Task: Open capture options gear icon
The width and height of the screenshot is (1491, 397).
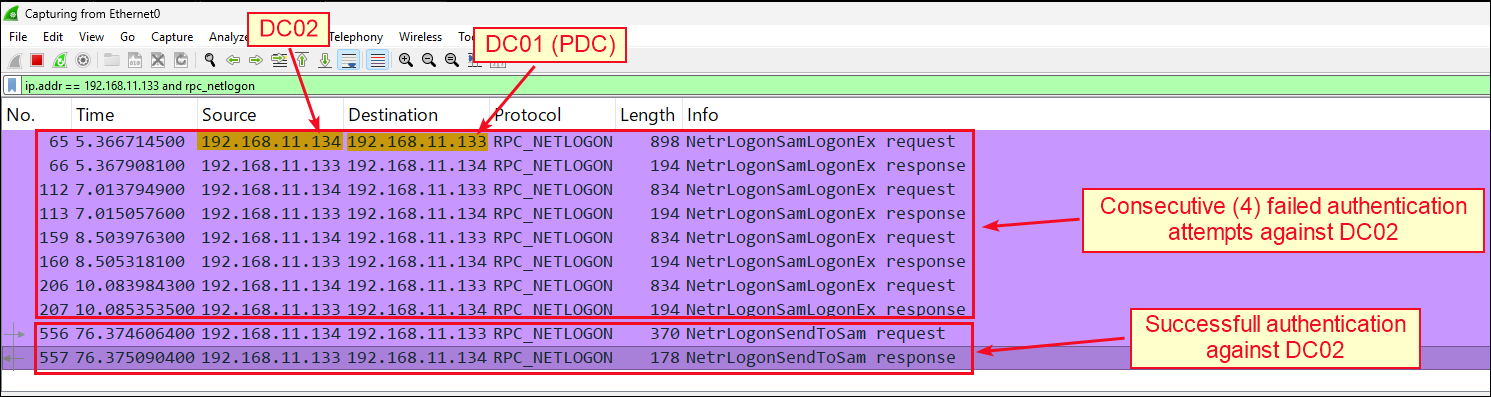Action: 83,60
